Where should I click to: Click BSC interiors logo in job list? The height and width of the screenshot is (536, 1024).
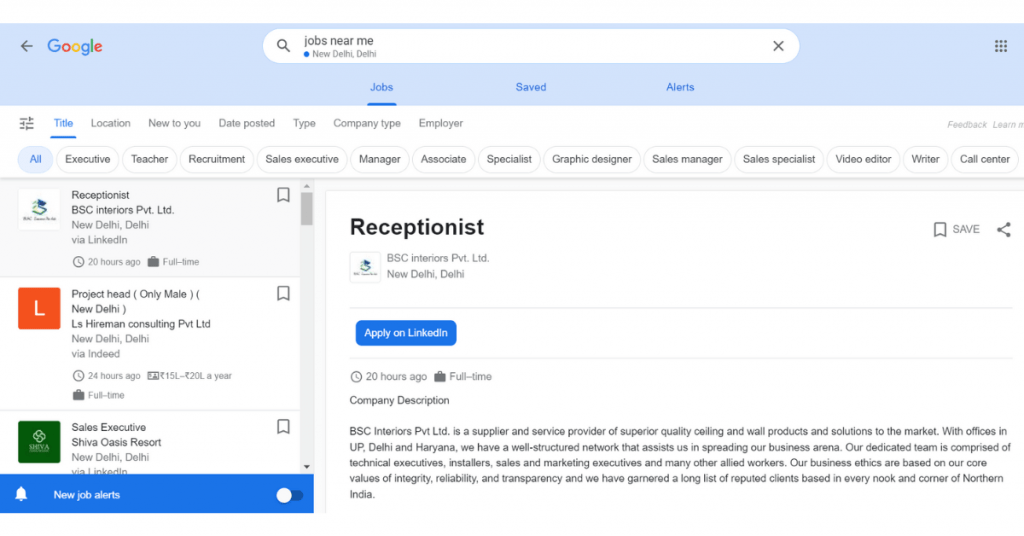[39, 210]
